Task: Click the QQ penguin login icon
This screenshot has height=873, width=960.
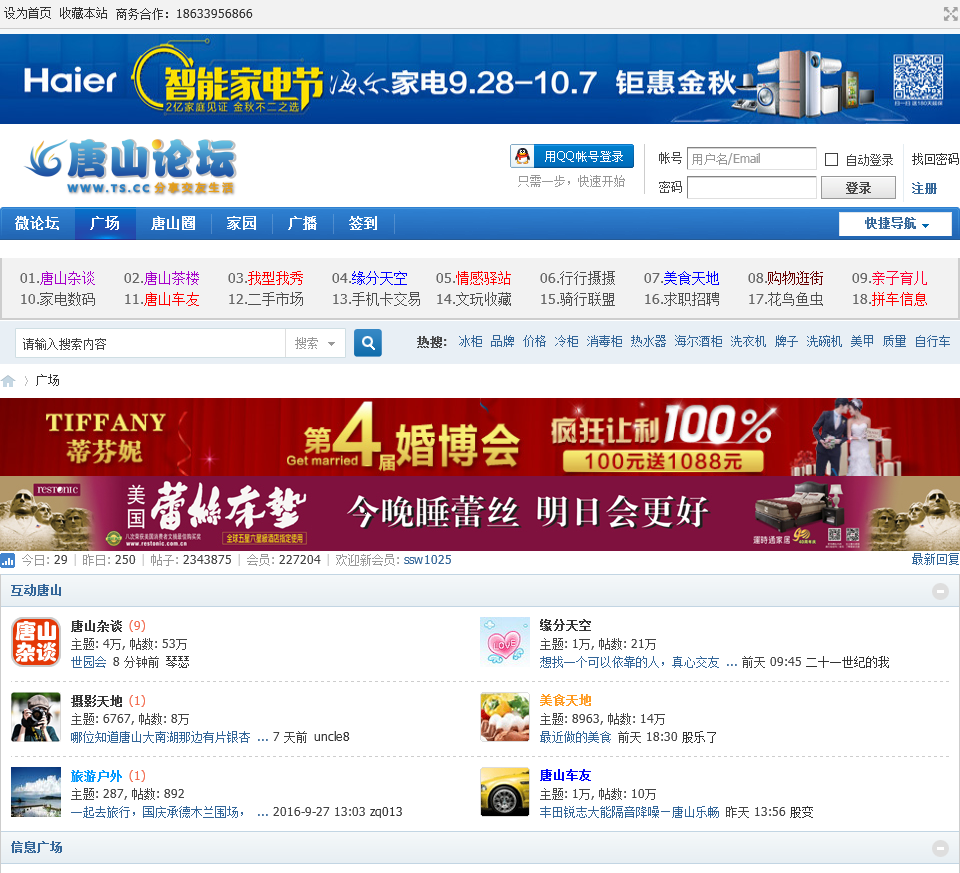Action: (522, 156)
